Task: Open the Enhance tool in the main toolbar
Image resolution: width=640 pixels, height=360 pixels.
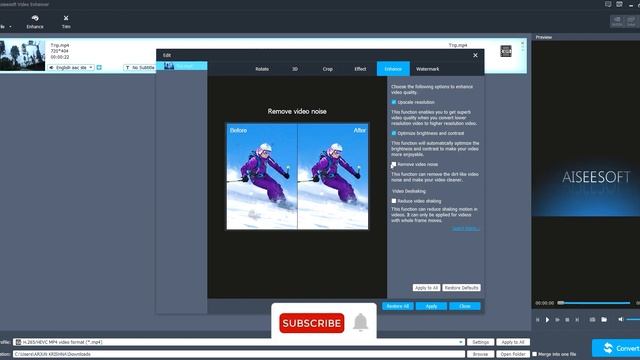Action: pyautogui.click(x=35, y=22)
